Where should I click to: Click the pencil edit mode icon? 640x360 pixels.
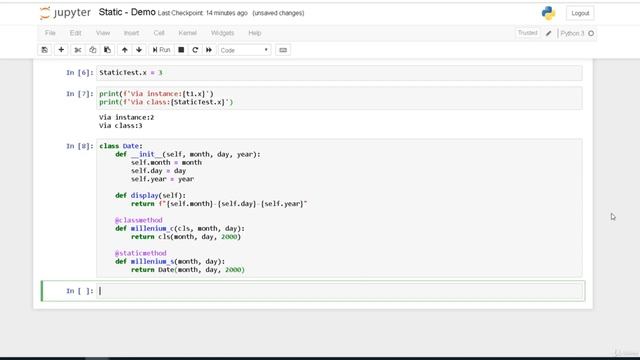pos(549,33)
